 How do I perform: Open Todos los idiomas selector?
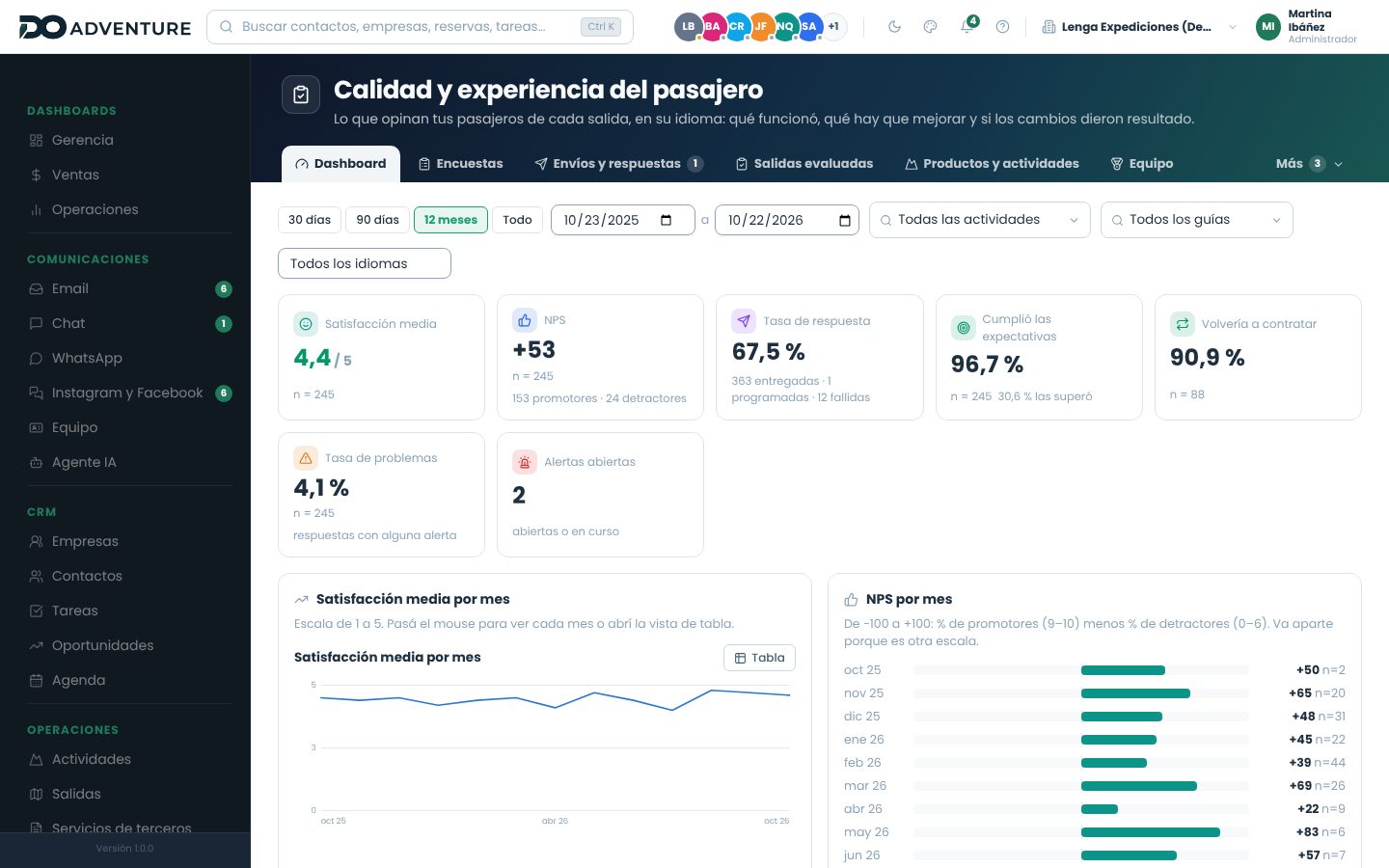point(365,263)
